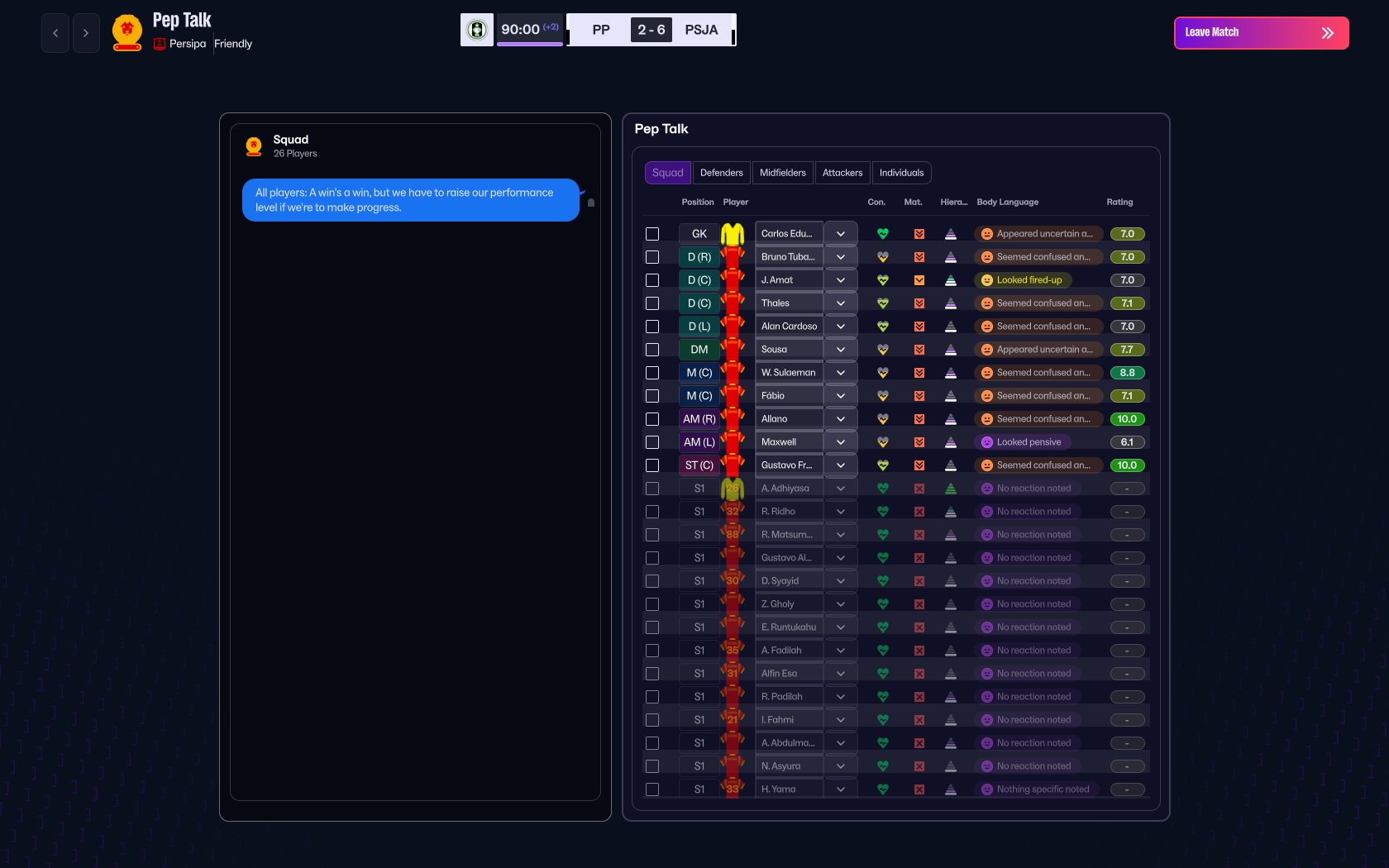Open the Individuals tab

click(x=901, y=172)
